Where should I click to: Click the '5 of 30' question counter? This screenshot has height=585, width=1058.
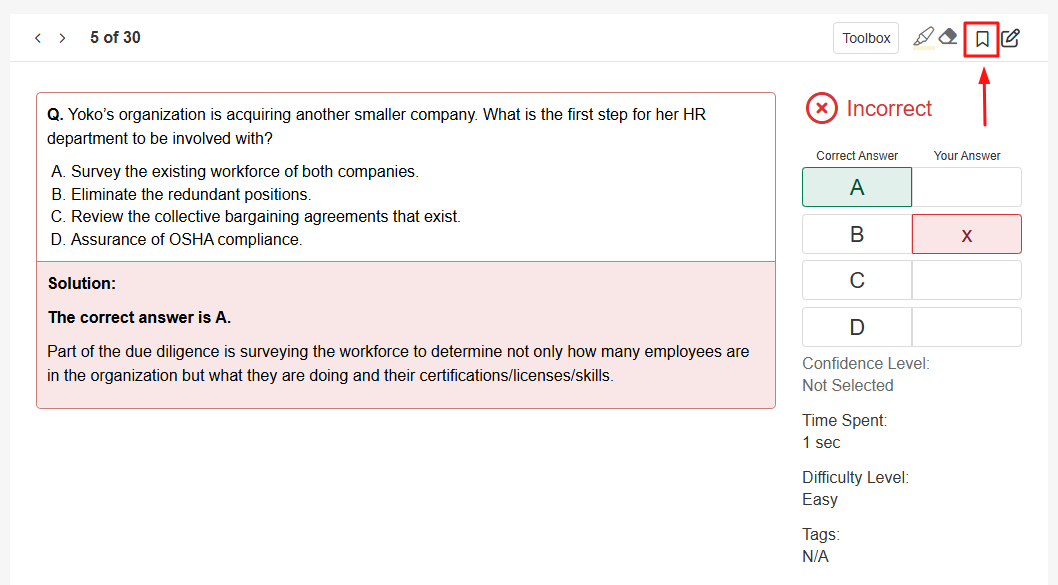coord(115,38)
